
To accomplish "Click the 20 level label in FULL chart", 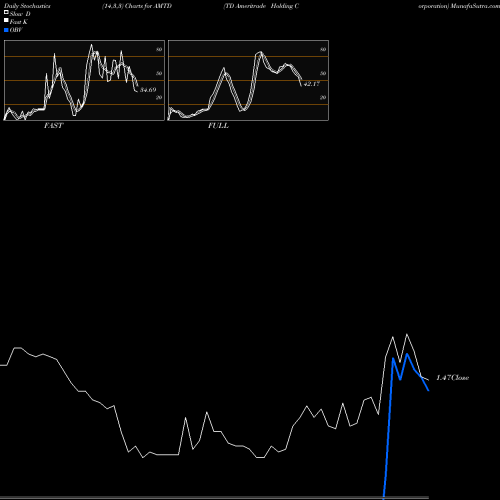I will [x=323, y=97].
